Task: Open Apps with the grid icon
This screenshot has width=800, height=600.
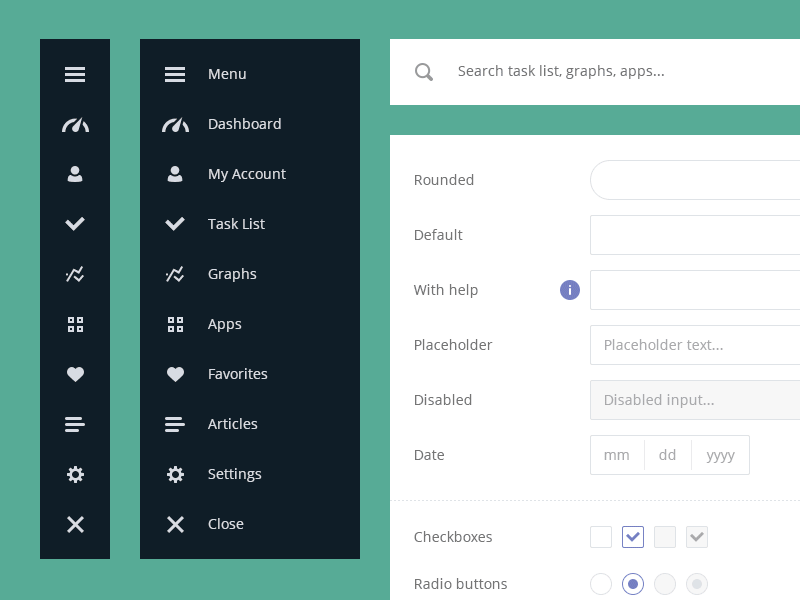Action: (x=75, y=324)
